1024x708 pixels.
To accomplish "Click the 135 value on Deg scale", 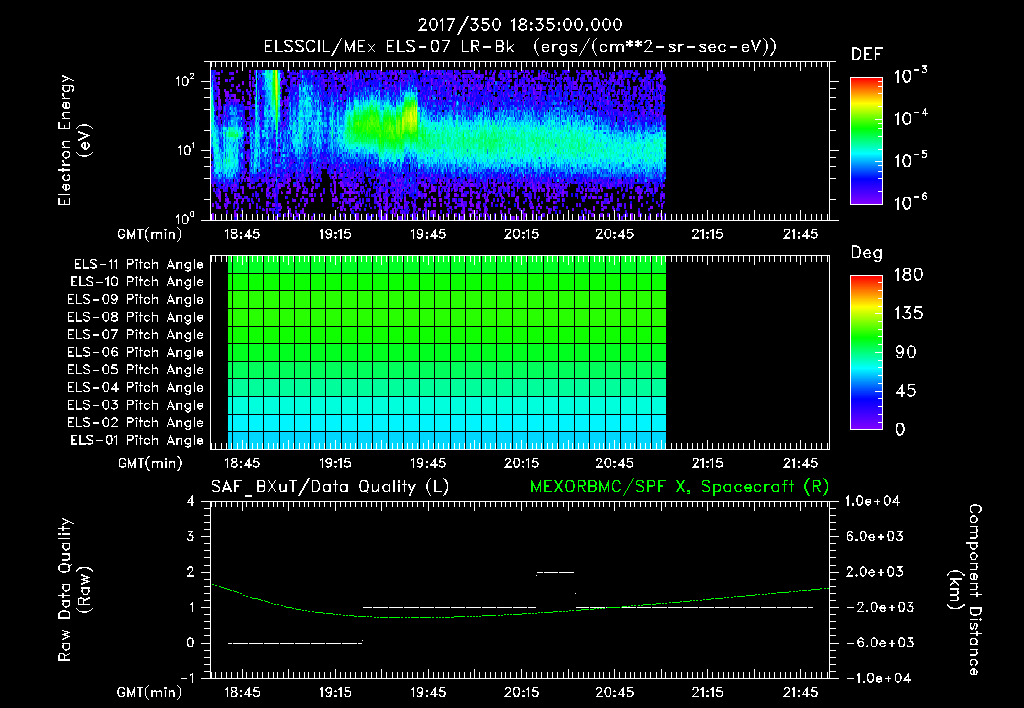I will [908, 314].
